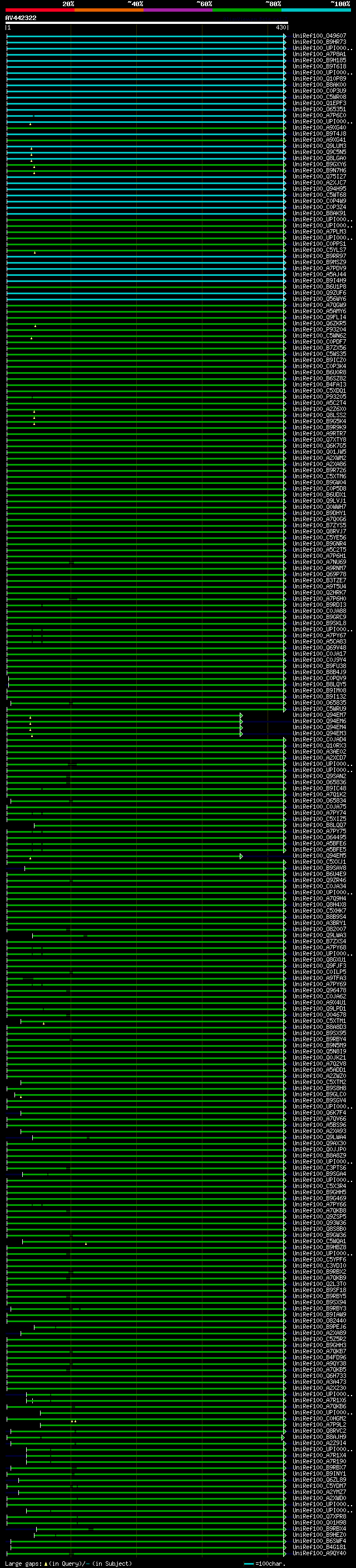356x1568 pixels.
Task: Click the UniRef100_Q69P78 label
Action: pos(319,574)
